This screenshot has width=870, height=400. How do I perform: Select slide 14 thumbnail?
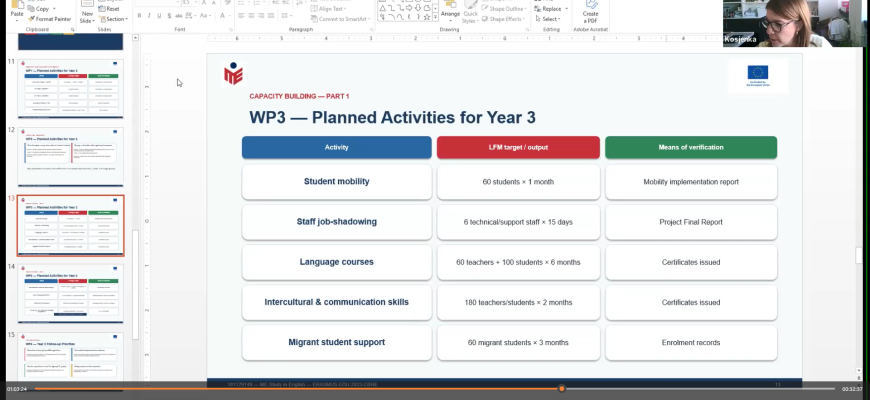[x=70, y=293]
